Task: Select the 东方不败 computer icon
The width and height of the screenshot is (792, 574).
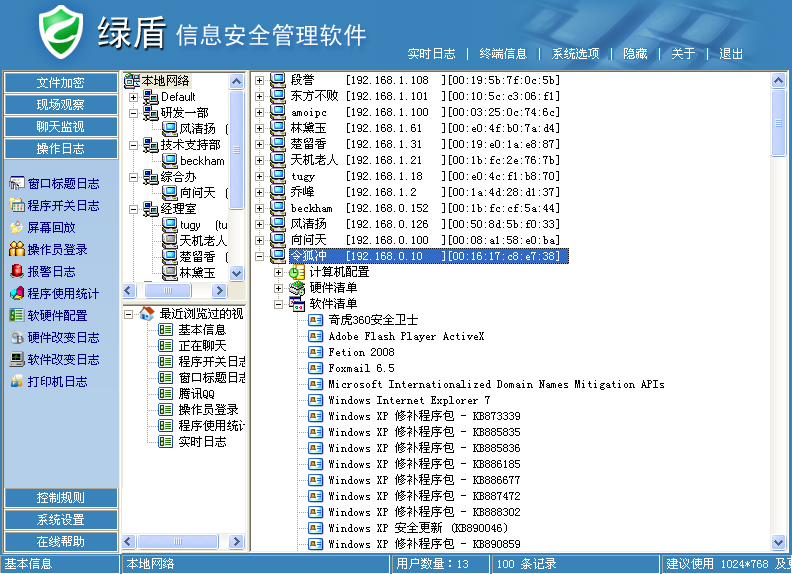Action: click(x=278, y=96)
